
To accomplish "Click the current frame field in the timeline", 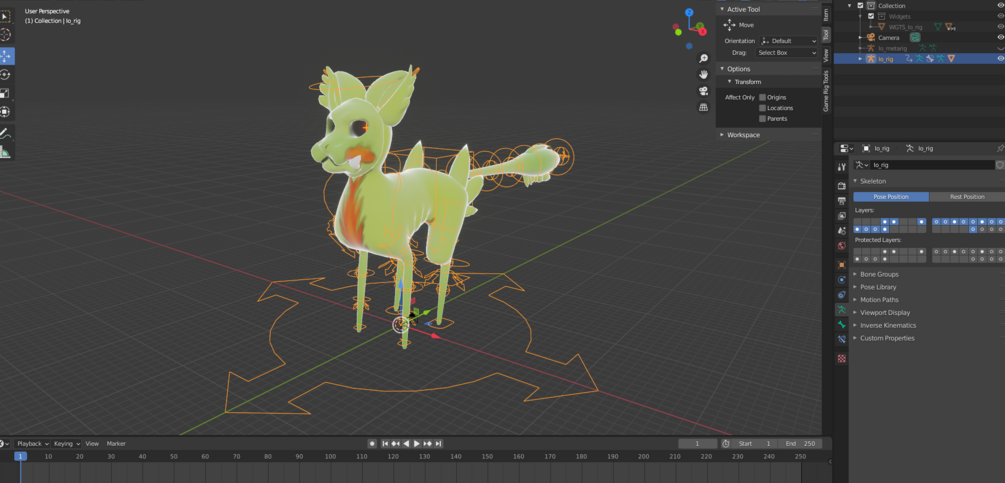I will pyautogui.click(x=697, y=443).
